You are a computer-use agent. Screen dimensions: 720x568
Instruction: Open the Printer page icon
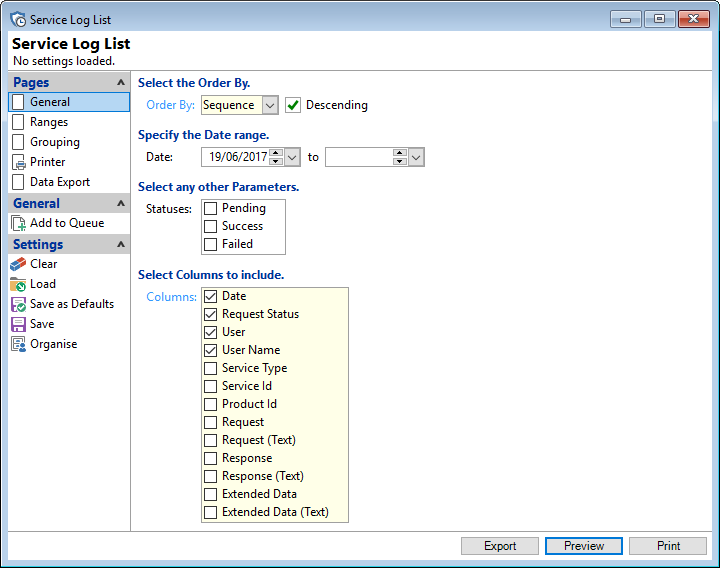[x=18, y=162]
